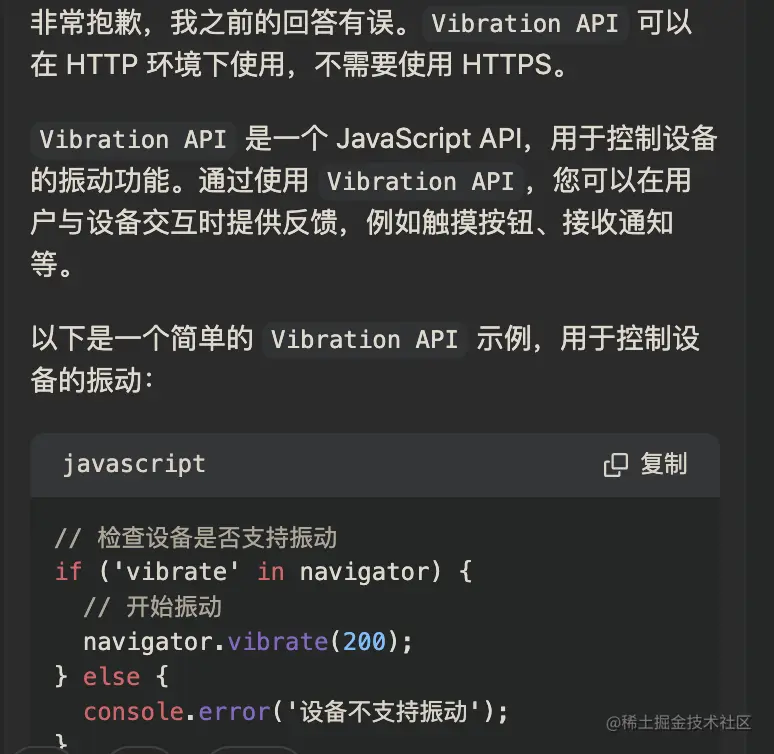Click Vibration API code chip in first paragraph
Image resolution: width=774 pixels, height=754 pixels.
pyautogui.click(x=525, y=23)
